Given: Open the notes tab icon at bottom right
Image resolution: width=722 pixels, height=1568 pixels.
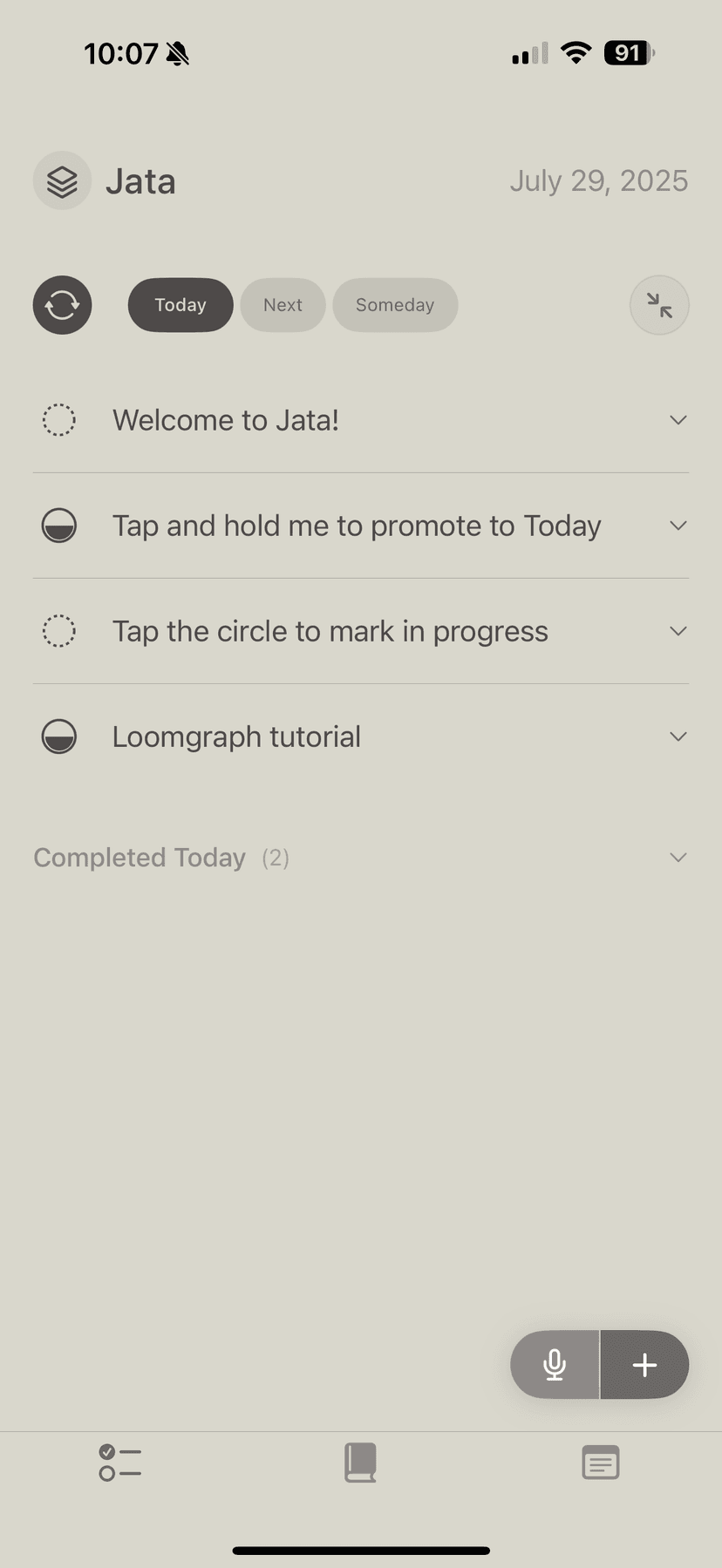Looking at the screenshot, I should pos(601,1463).
